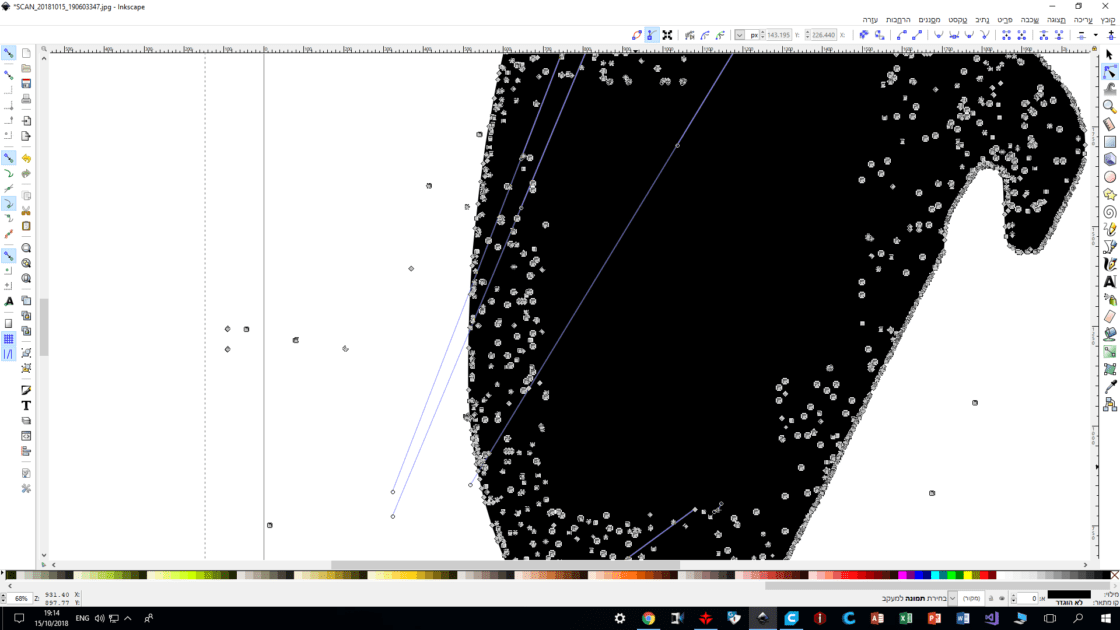Select the Tweak objects tool
Image resolution: width=1120 pixels, height=630 pixels.
click(x=1109, y=89)
